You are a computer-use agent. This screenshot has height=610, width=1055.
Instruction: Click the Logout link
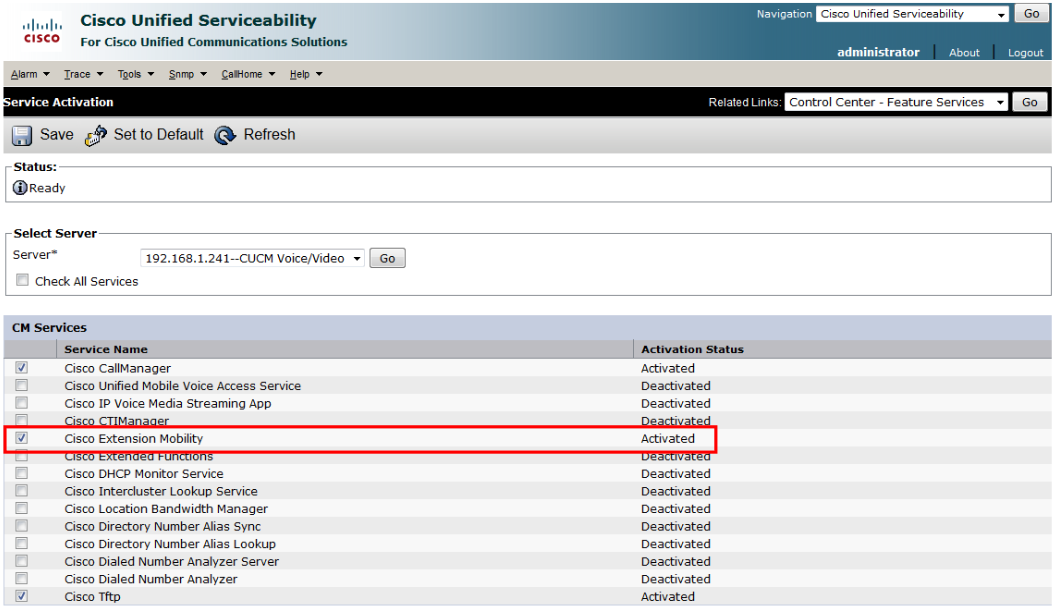[1026, 52]
